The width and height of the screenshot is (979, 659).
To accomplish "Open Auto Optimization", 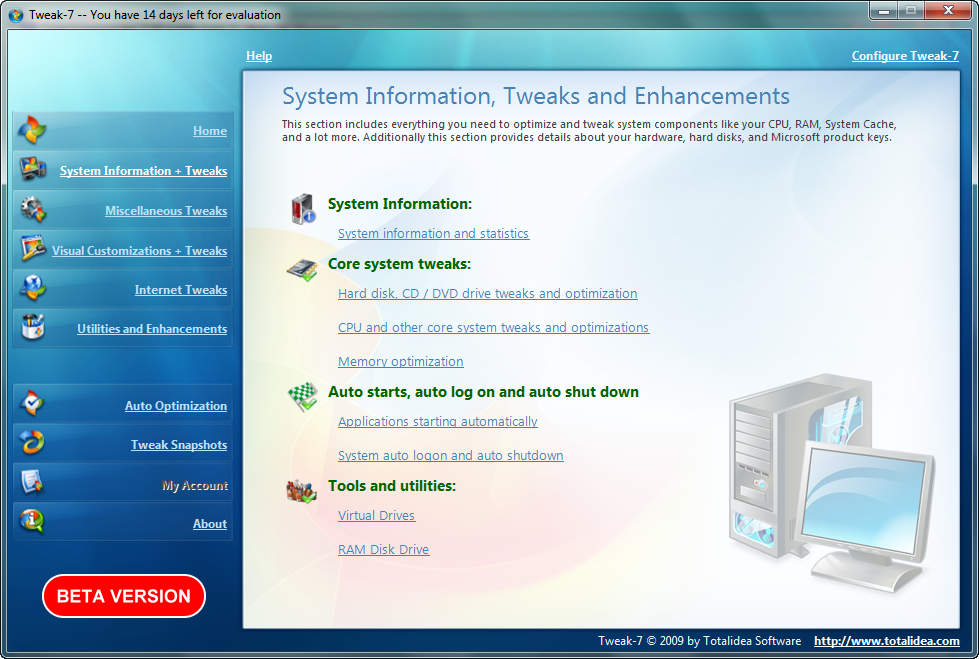I will [176, 405].
